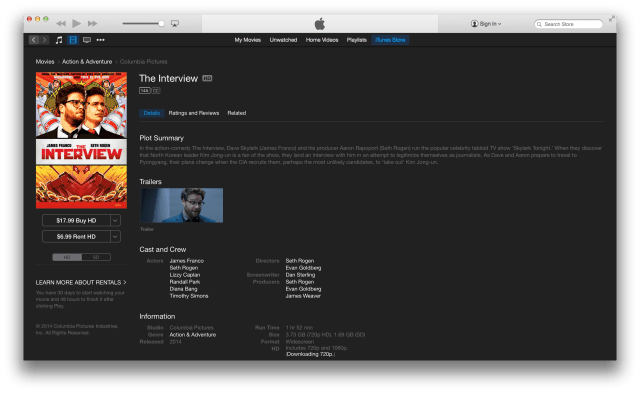Click $6.99 Rent HD button
The image size is (640, 393).
76,237
